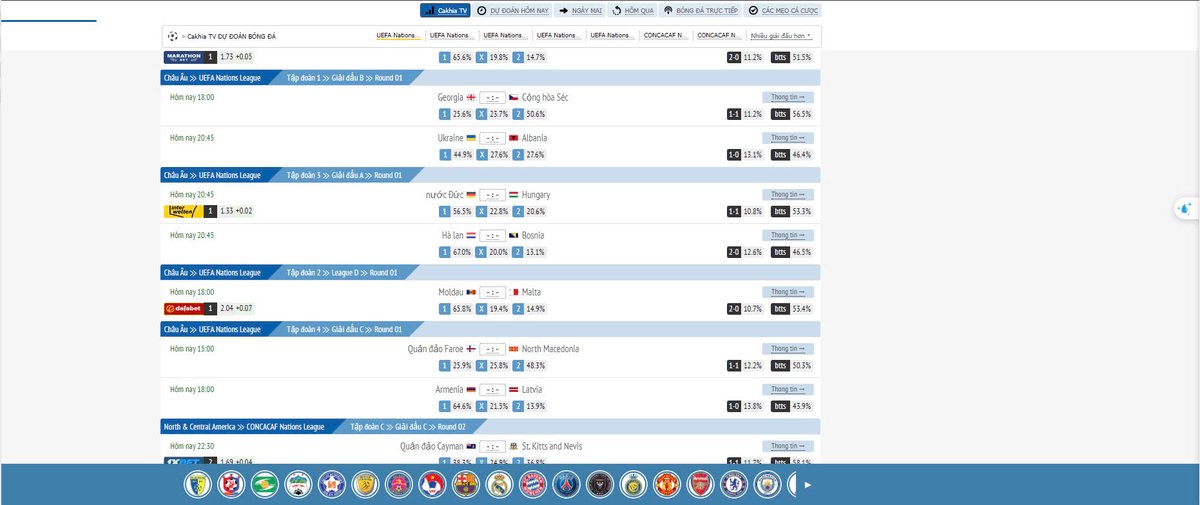
Task: Select draw 27.6% for Ukraine vs Albania
Action: pos(493,154)
